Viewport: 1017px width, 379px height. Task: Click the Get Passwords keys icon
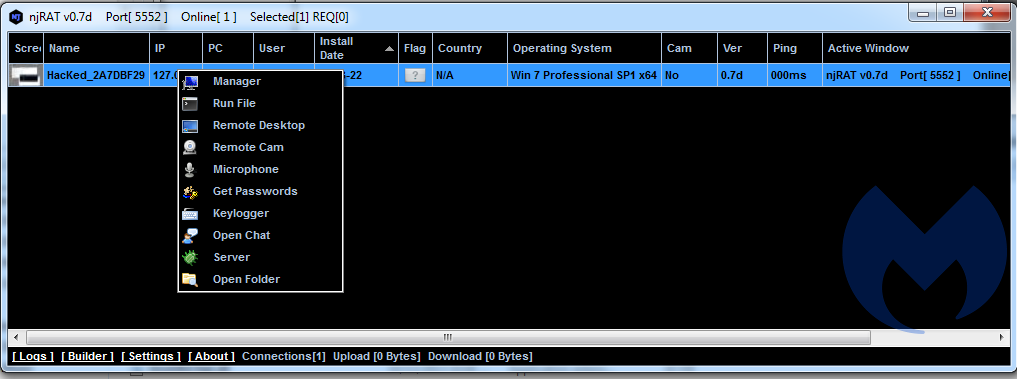[190, 191]
